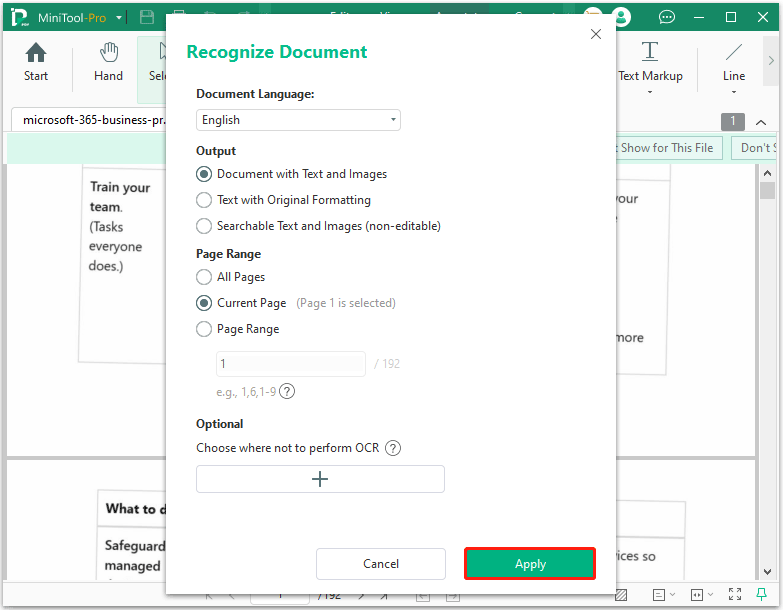
Task: Select Current Page radio option
Action: (204, 303)
